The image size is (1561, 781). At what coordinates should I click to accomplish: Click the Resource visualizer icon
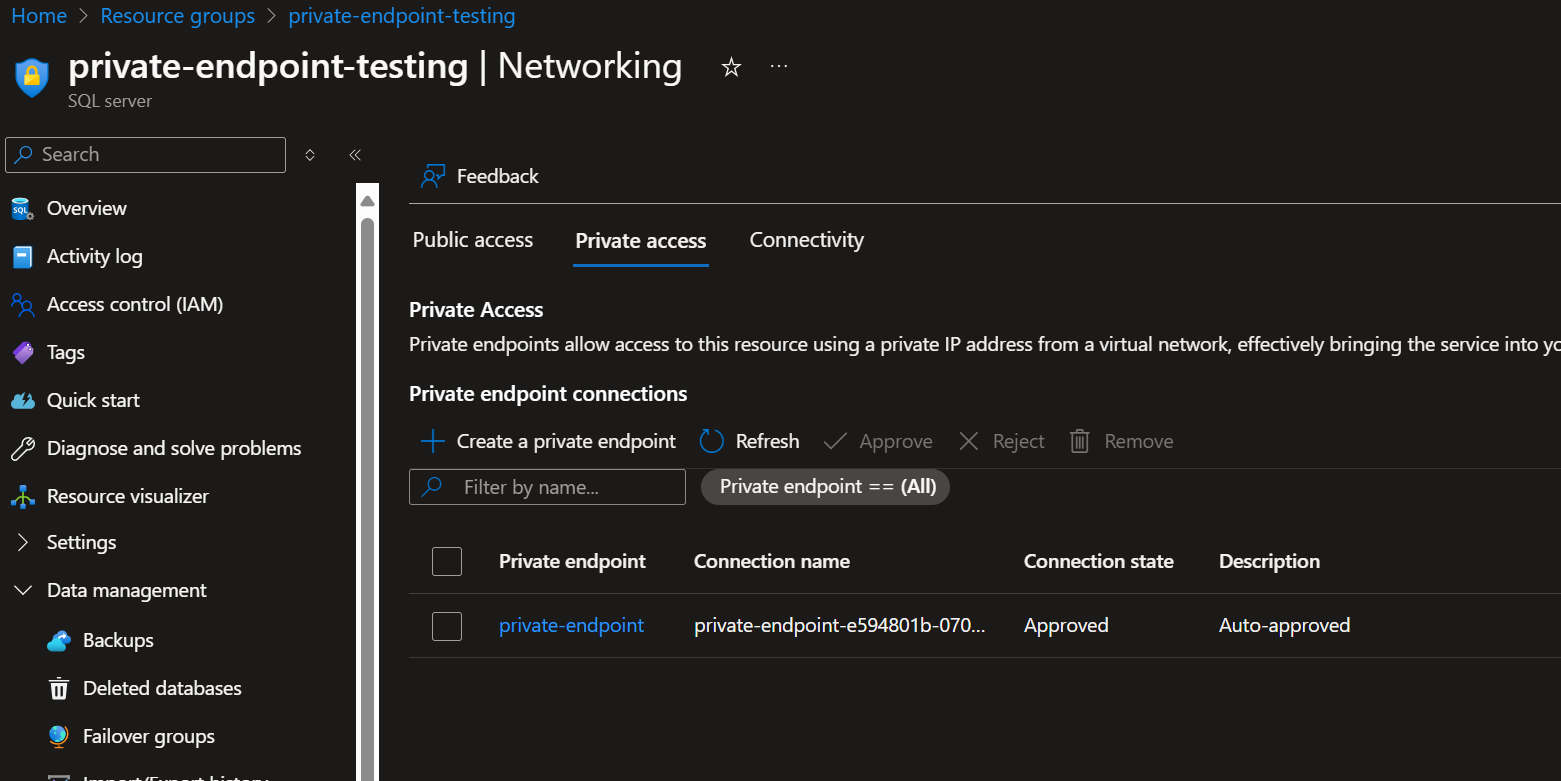[x=22, y=497]
